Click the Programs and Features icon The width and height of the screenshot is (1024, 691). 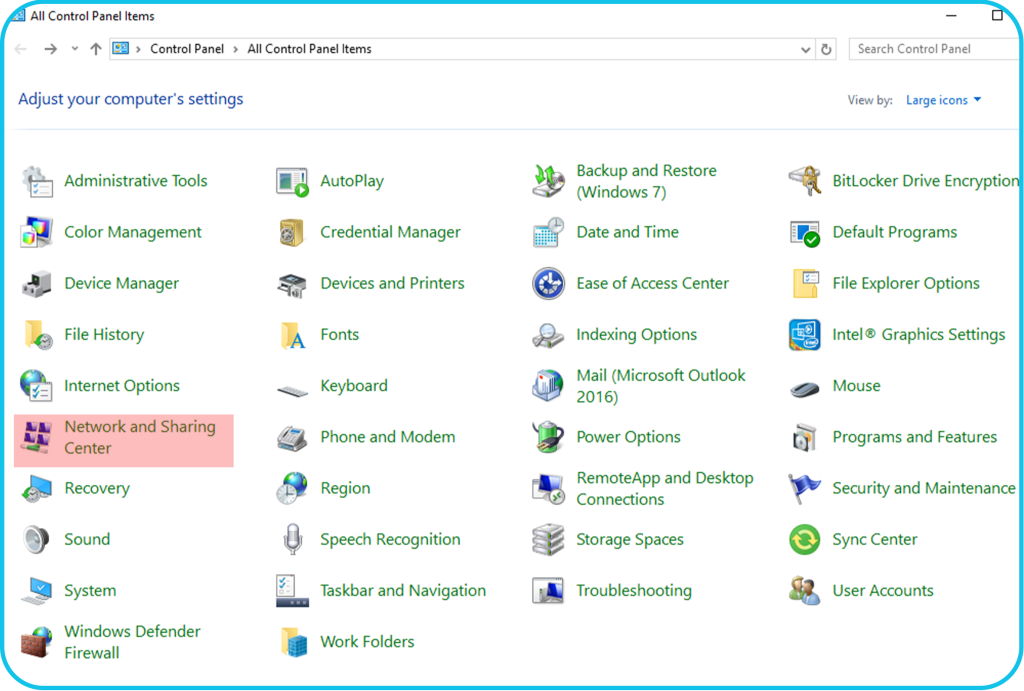[x=805, y=438]
